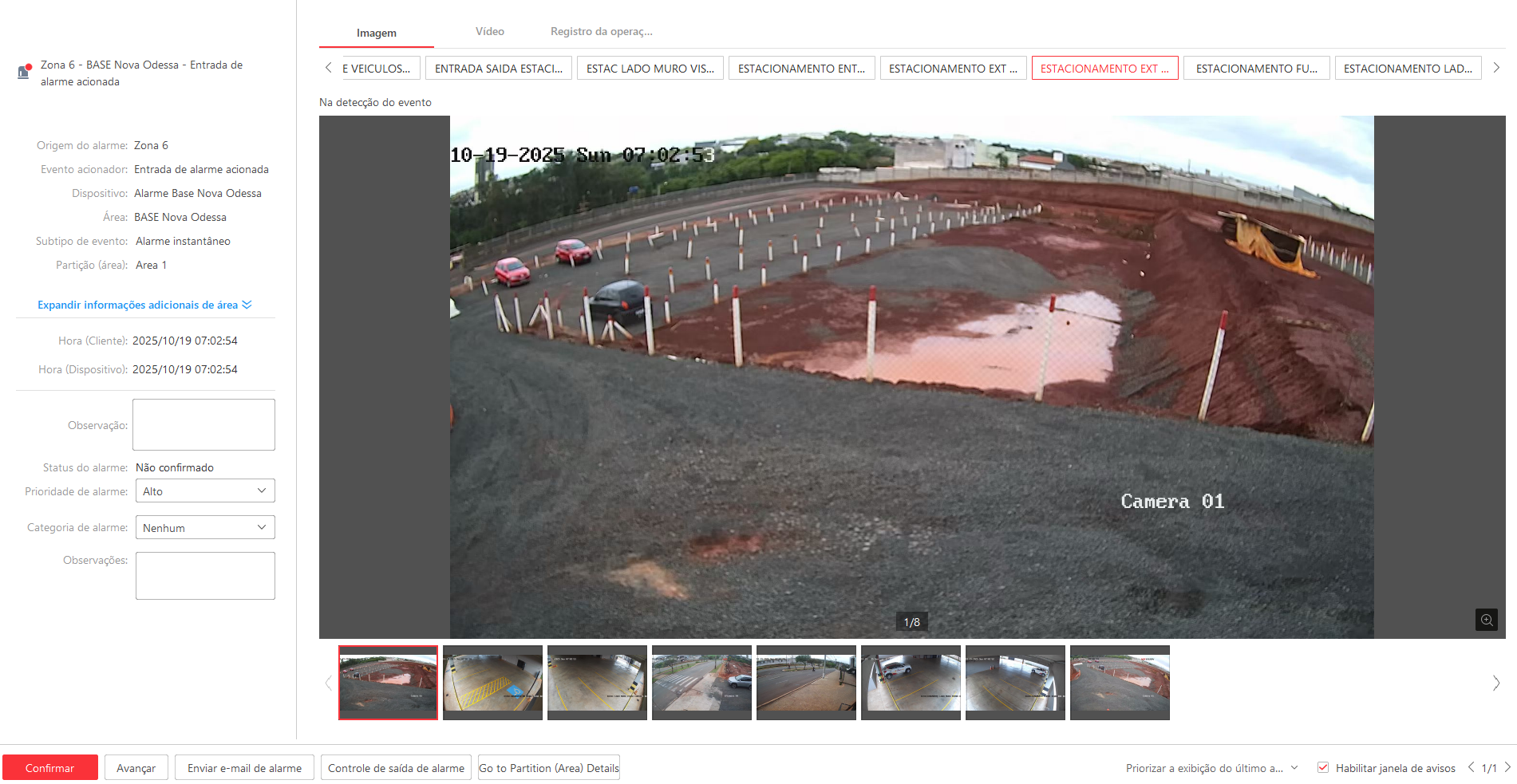Viewport: 1517px width, 784px height.
Task: Click the magnifier zoom icon on image
Action: (x=1486, y=620)
